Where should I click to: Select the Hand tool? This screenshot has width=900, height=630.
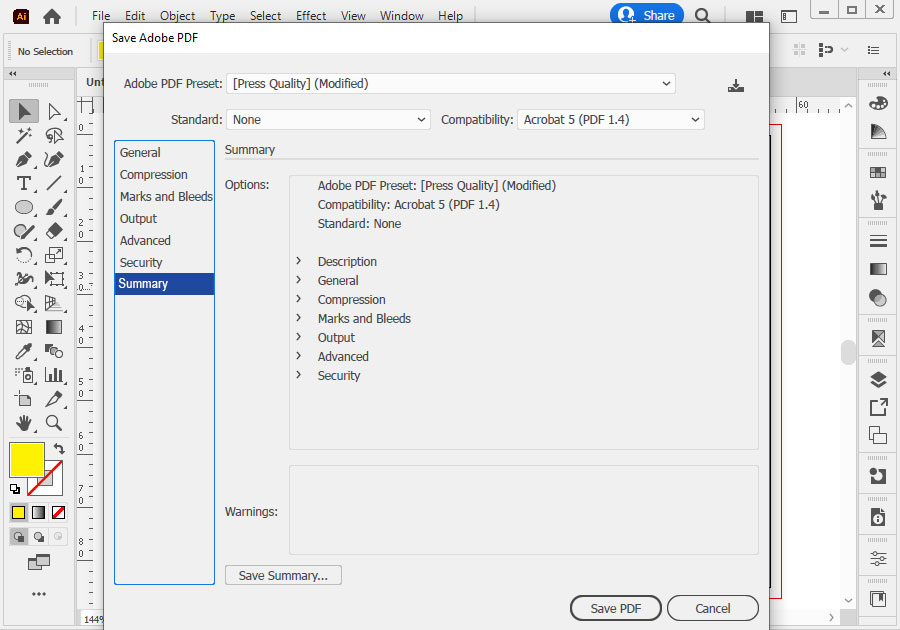tap(24, 423)
